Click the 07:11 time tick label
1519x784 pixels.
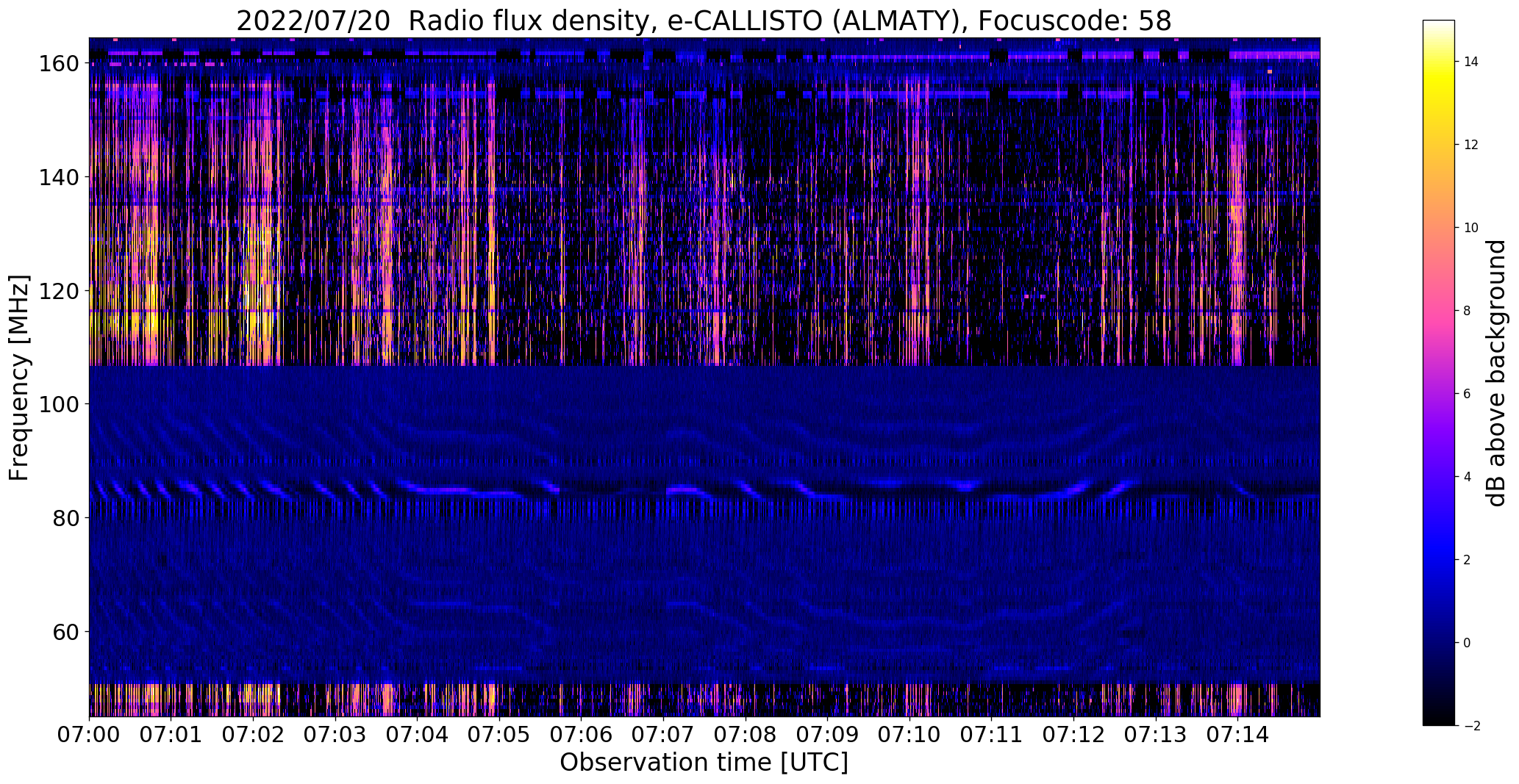pyautogui.click(x=992, y=734)
